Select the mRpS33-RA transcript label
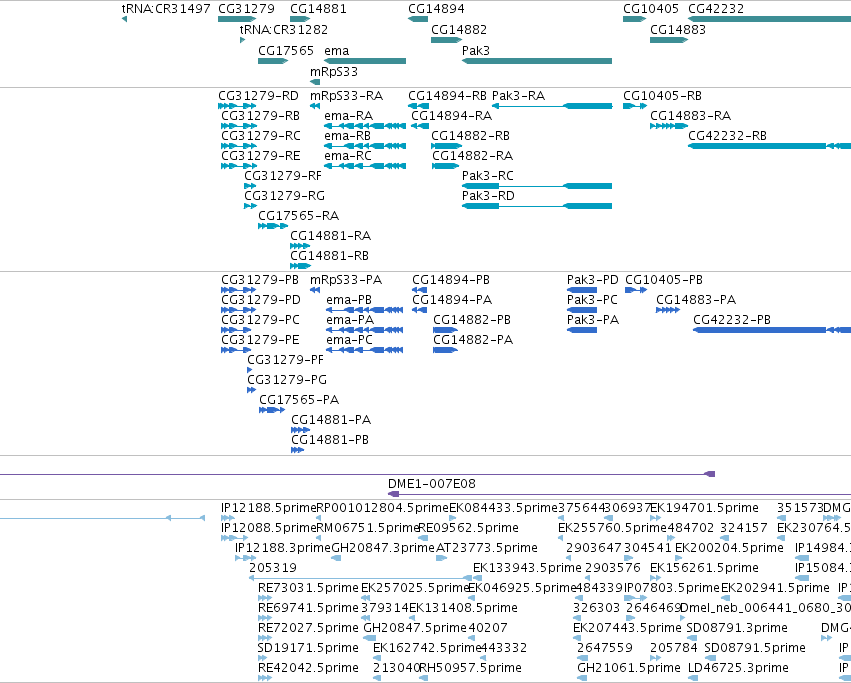Image resolution: width=851 pixels, height=683 pixels. [346, 96]
